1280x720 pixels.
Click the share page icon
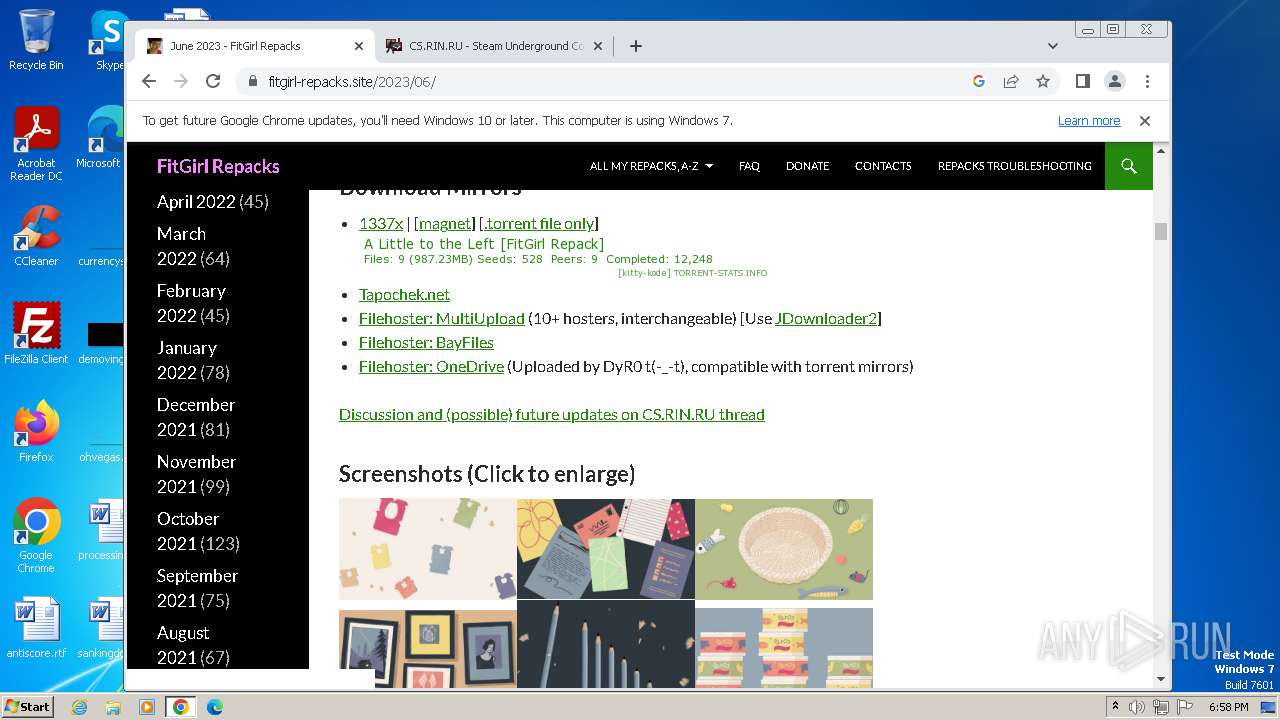[x=1011, y=81]
